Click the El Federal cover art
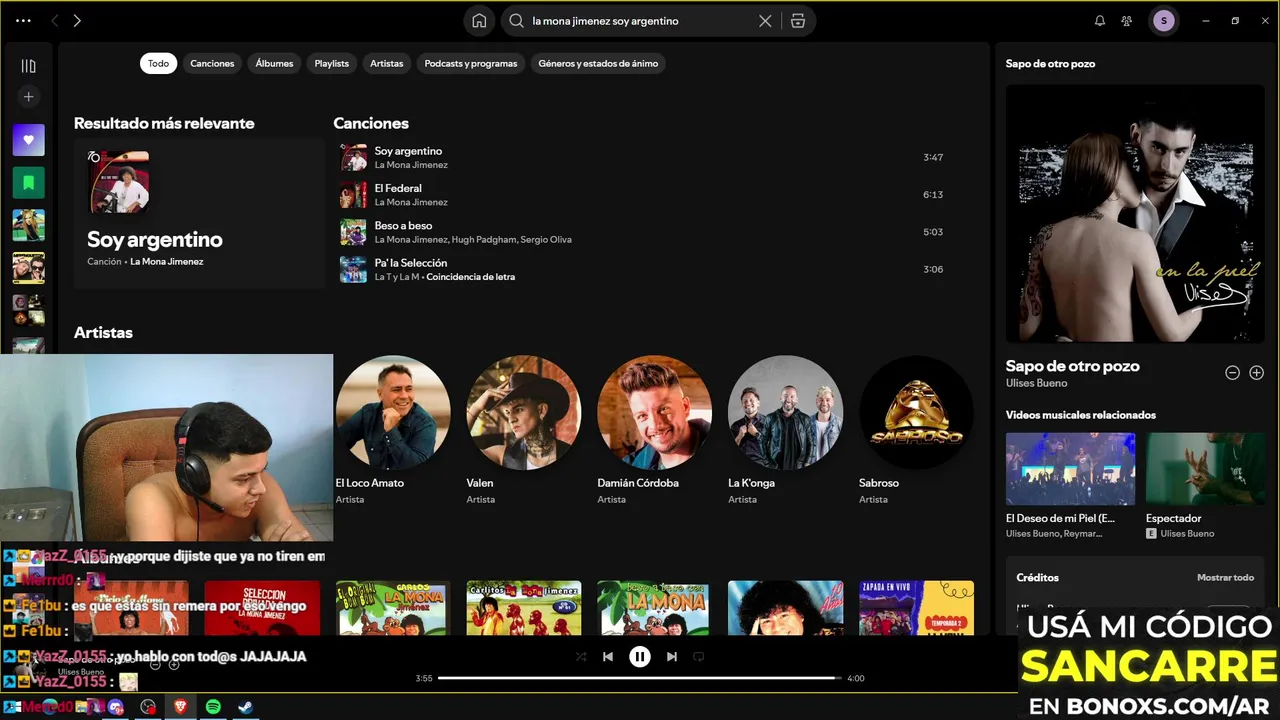The height and width of the screenshot is (720, 1280). [353, 194]
